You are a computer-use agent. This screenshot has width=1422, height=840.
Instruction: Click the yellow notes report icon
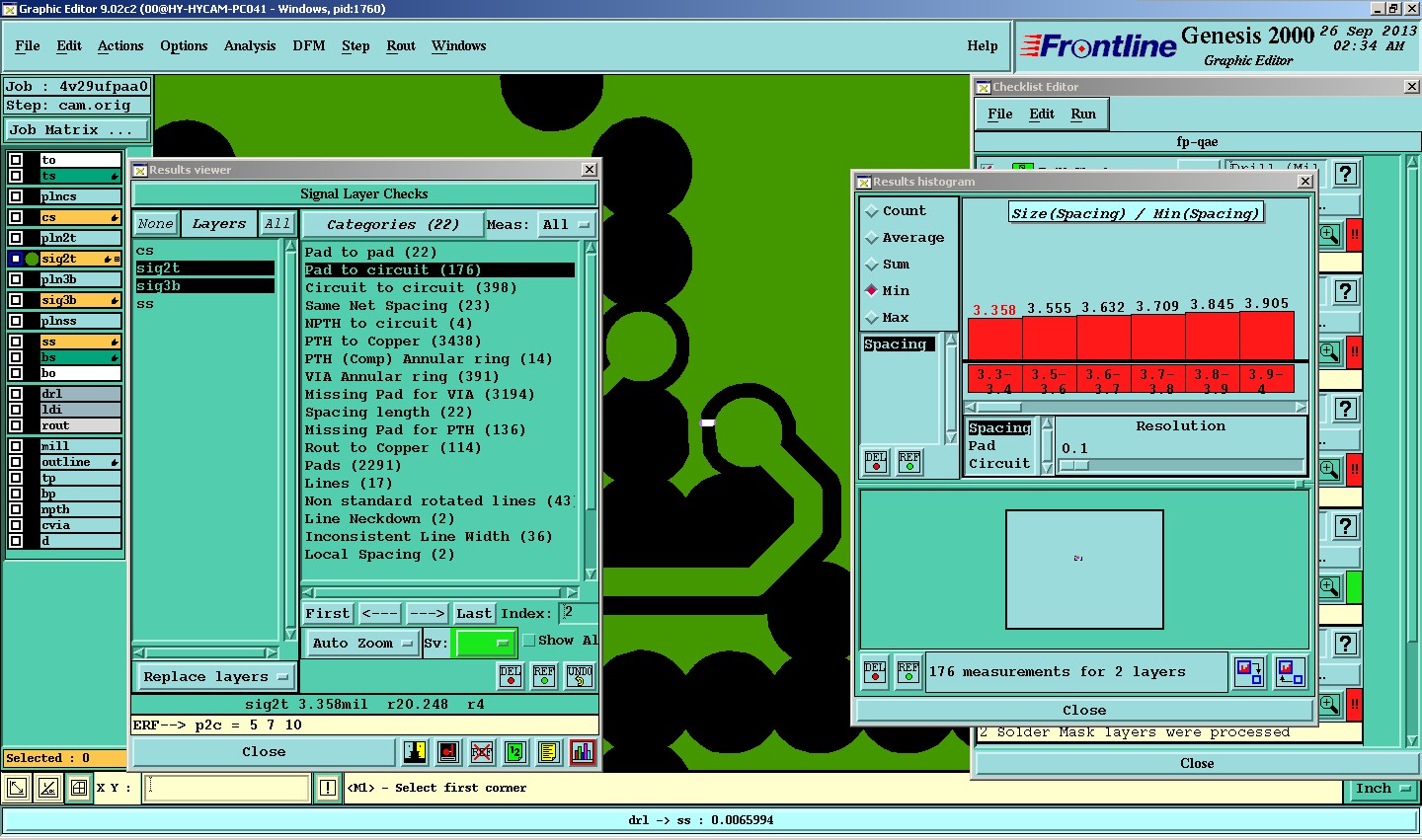pos(549,752)
